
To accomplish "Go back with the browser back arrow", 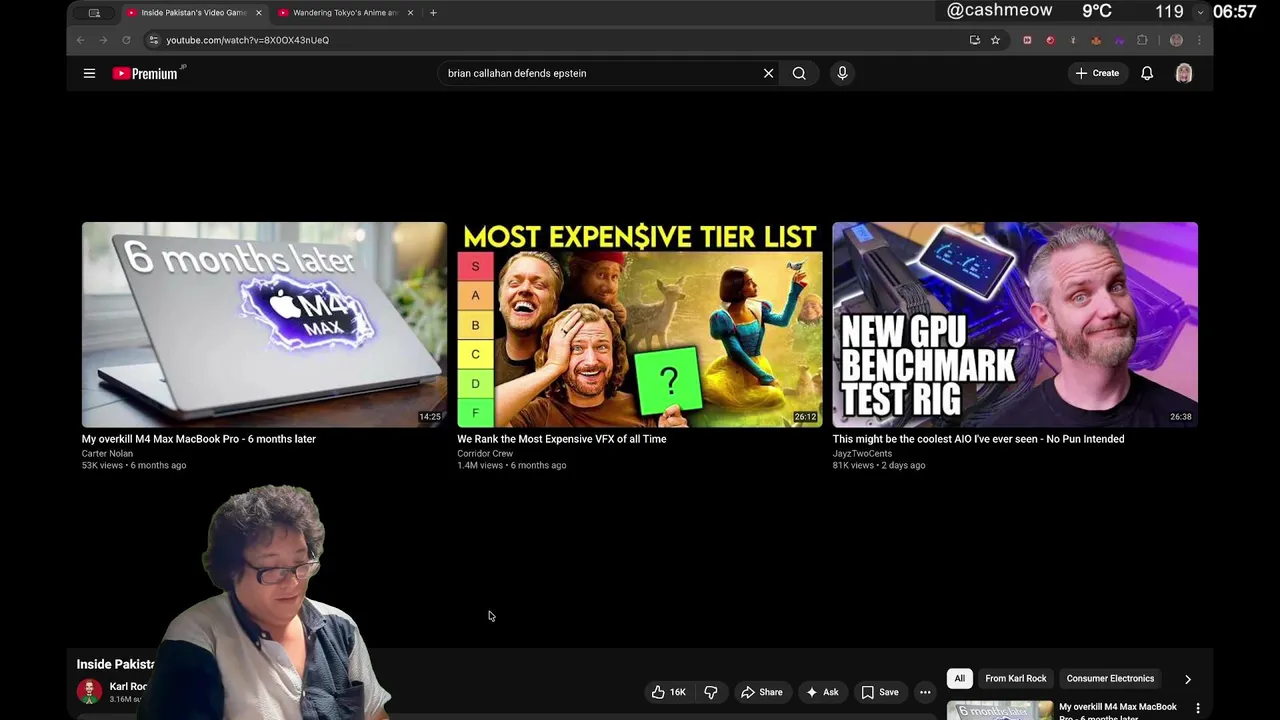I will pyautogui.click(x=81, y=40).
